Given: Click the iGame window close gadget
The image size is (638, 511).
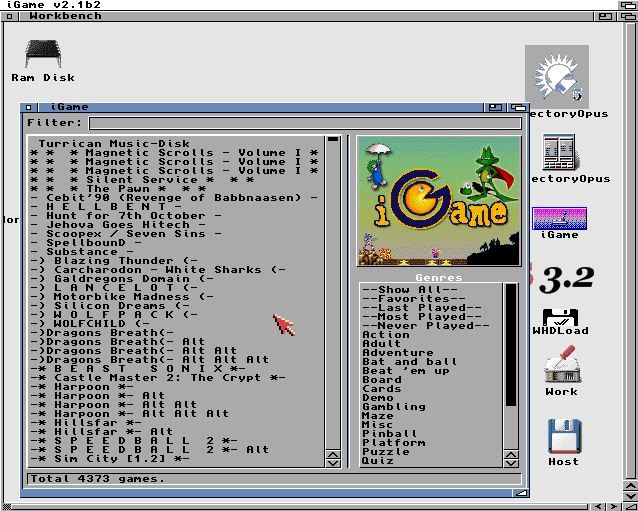Looking at the screenshot, I should (28, 107).
